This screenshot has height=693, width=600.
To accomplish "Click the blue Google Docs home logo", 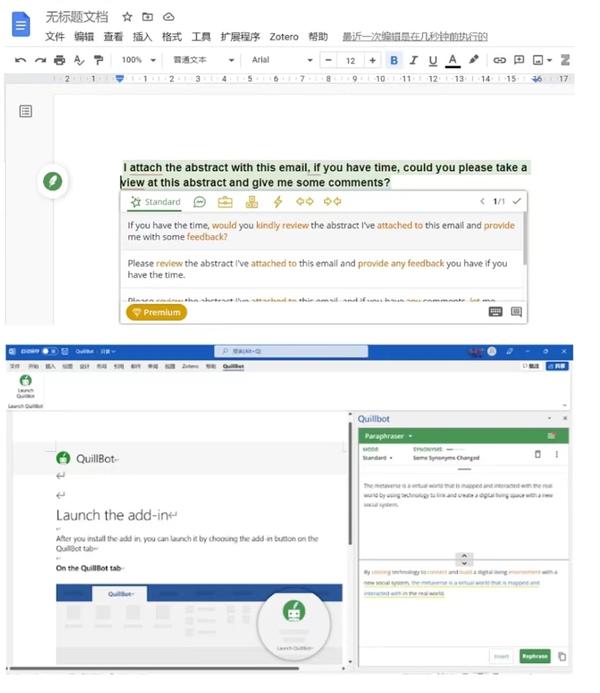I will tap(21, 25).
